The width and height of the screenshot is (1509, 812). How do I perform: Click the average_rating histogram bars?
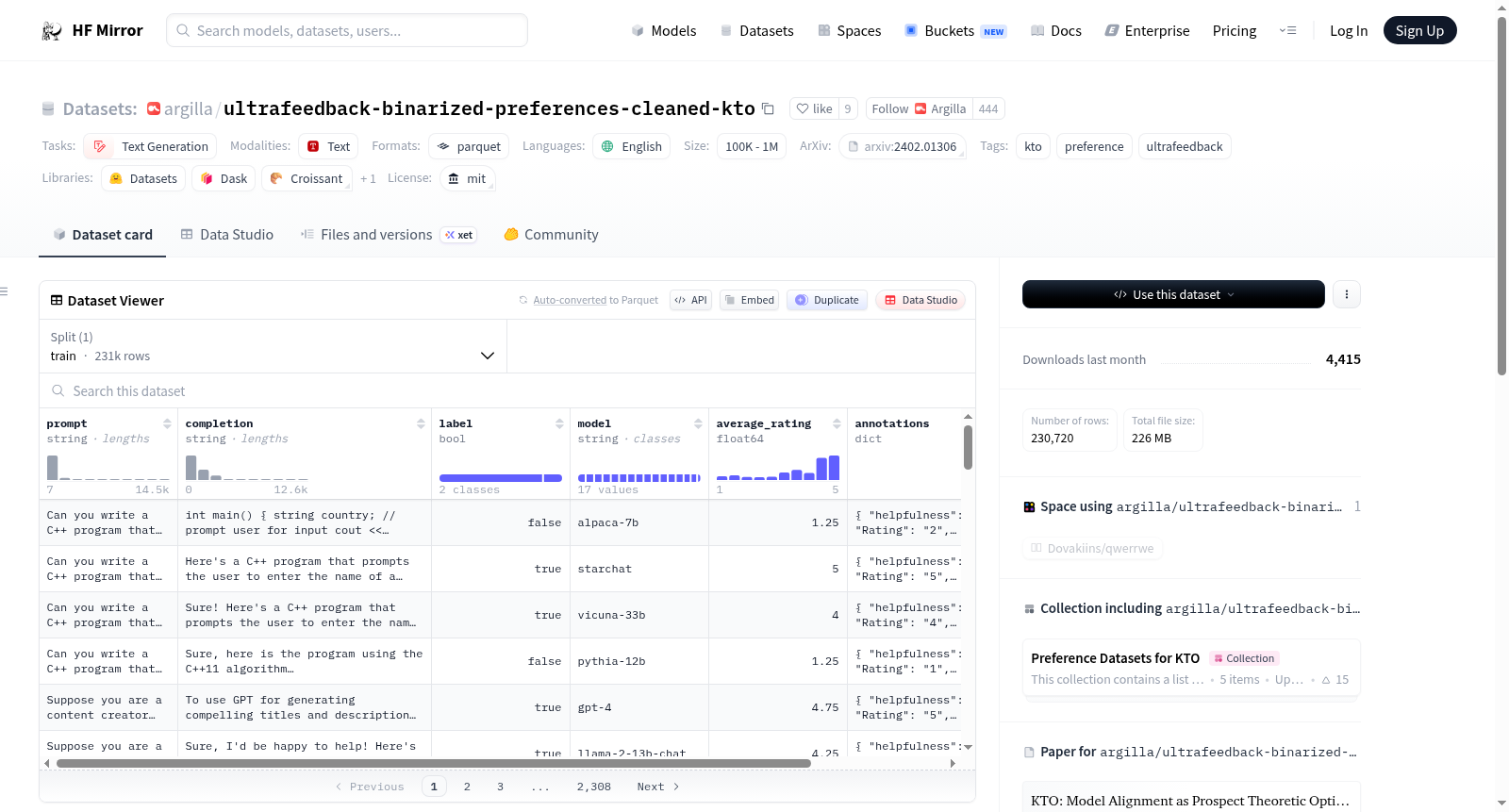pos(777,468)
